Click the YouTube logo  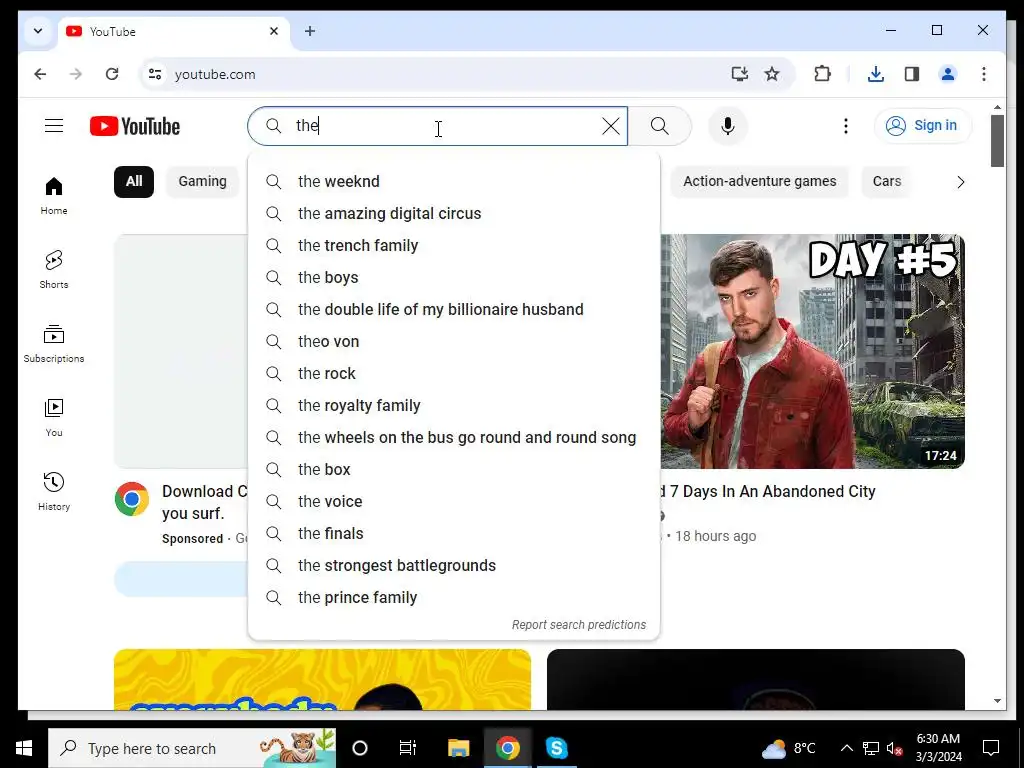[x=135, y=126]
